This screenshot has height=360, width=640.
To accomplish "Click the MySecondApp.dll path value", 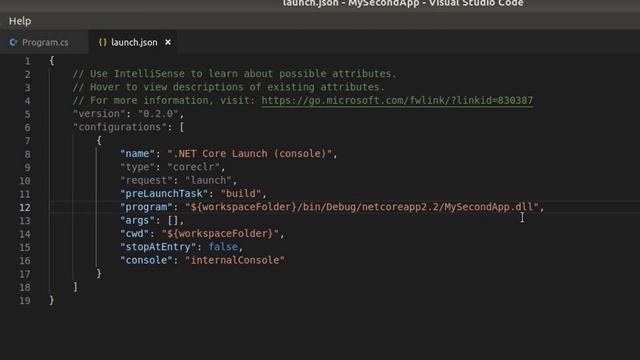I will (x=362, y=207).
